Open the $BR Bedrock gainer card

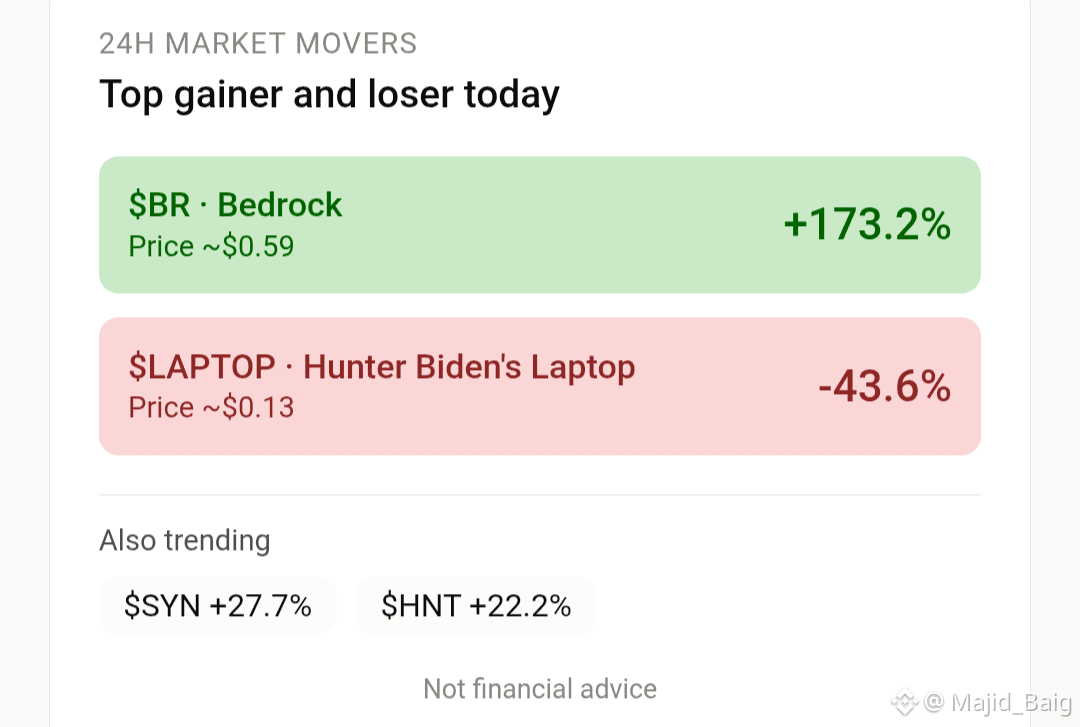539,225
